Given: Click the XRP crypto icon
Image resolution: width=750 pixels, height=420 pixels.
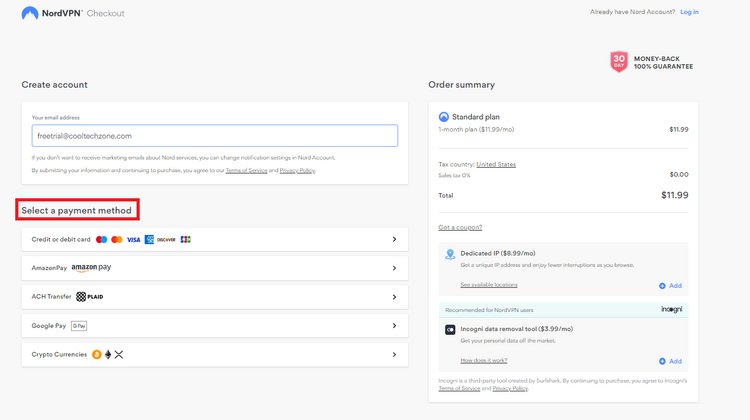Looking at the screenshot, I should pos(119,354).
